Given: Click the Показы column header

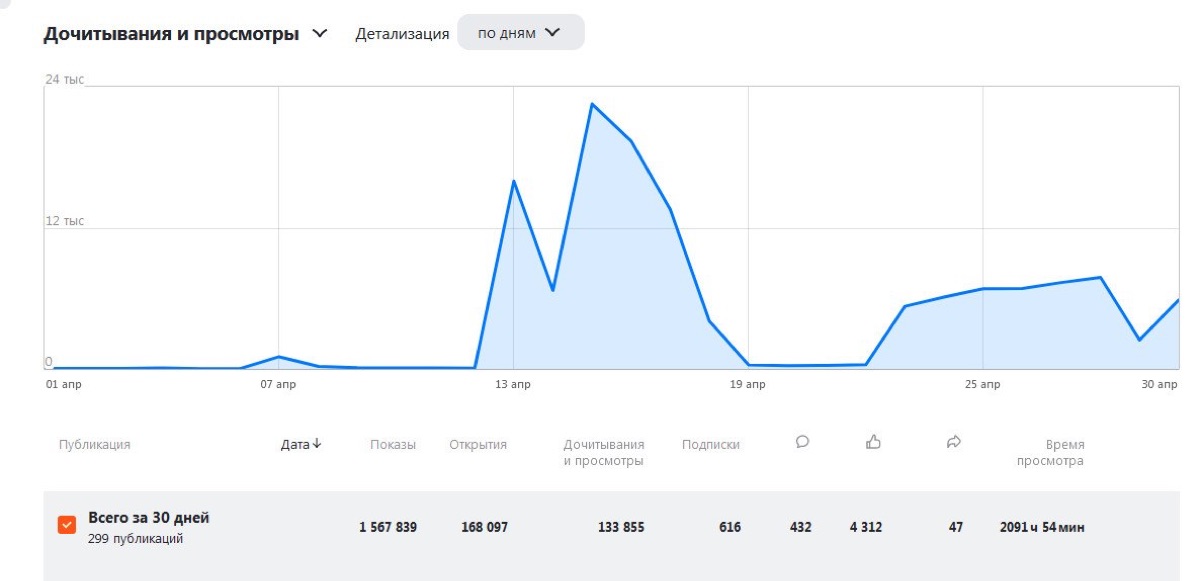Looking at the screenshot, I should (x=393, y=444).
